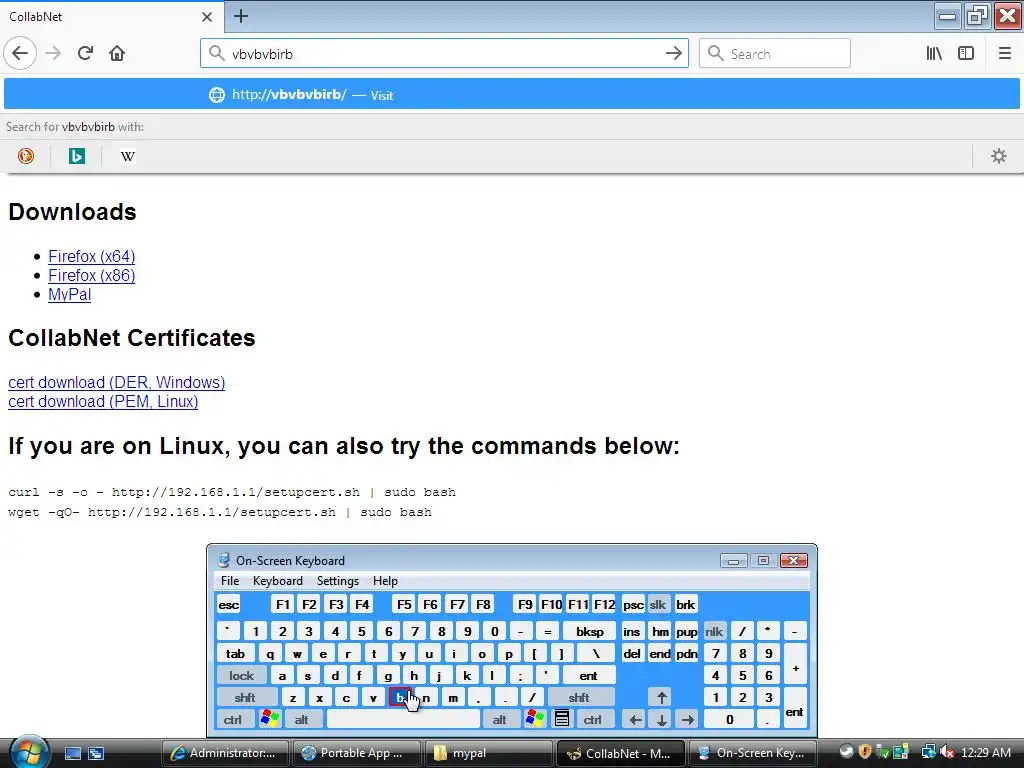Click the bksp key on the on-screen keyboard
Viewport: 1024px width, 768px height.
[590, 632]
